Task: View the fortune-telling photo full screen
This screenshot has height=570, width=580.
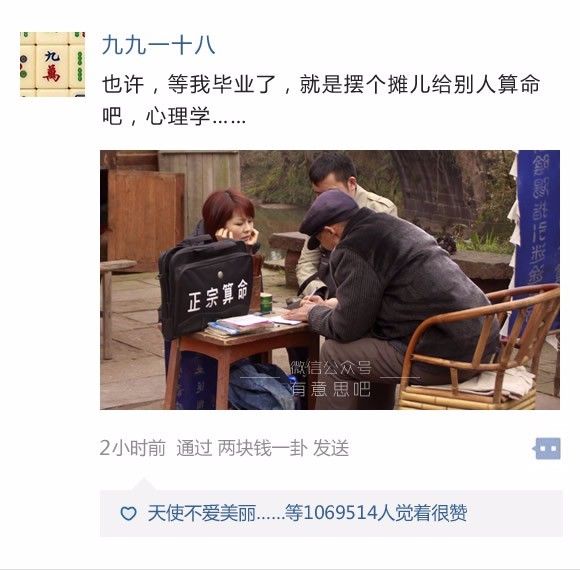Action: point(330,280)
